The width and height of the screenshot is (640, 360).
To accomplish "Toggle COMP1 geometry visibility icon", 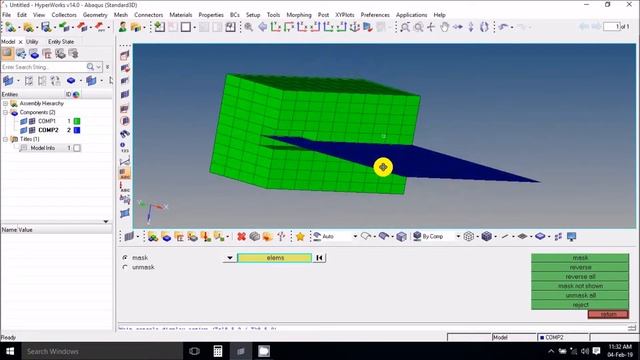I will (x=24, y=121).
